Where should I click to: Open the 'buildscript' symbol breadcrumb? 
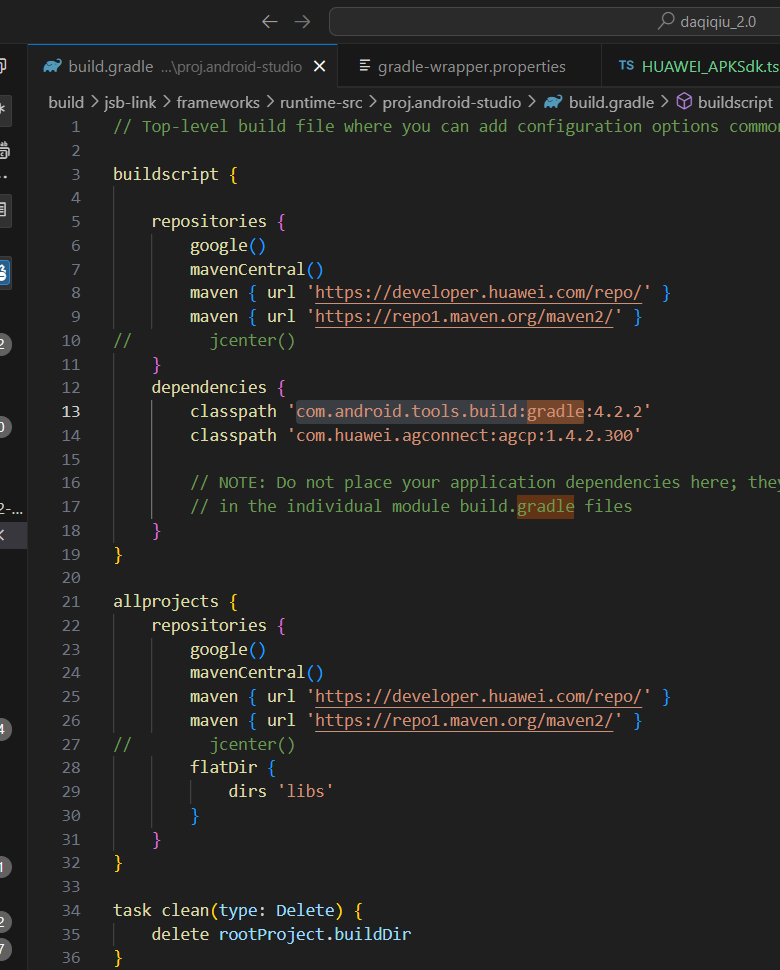pos(735,102)
